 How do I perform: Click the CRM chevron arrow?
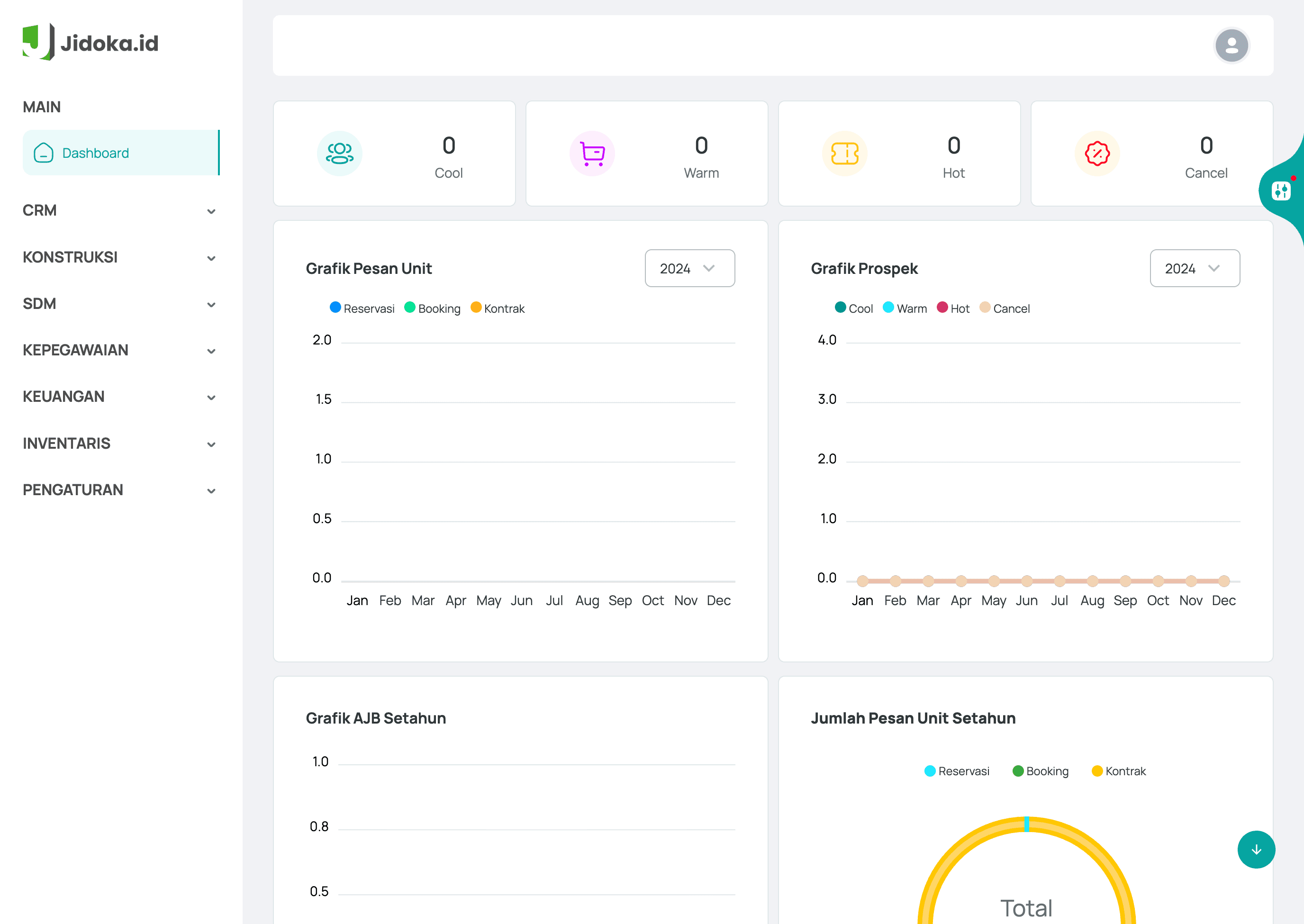211,212
